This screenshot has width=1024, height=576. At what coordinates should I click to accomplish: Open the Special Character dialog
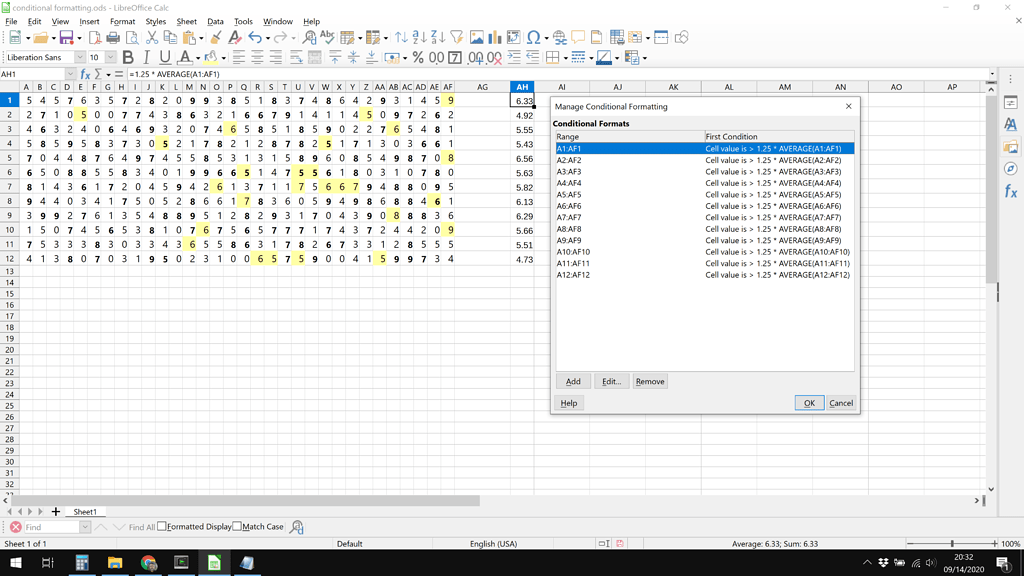(x=531, y=38)
